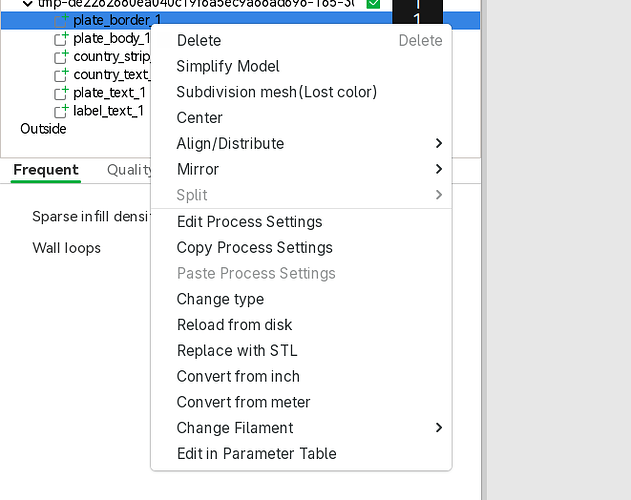Click the label_text_1 part icon
631x500 pixels.
pyautogui.click(x=62, y=111)
